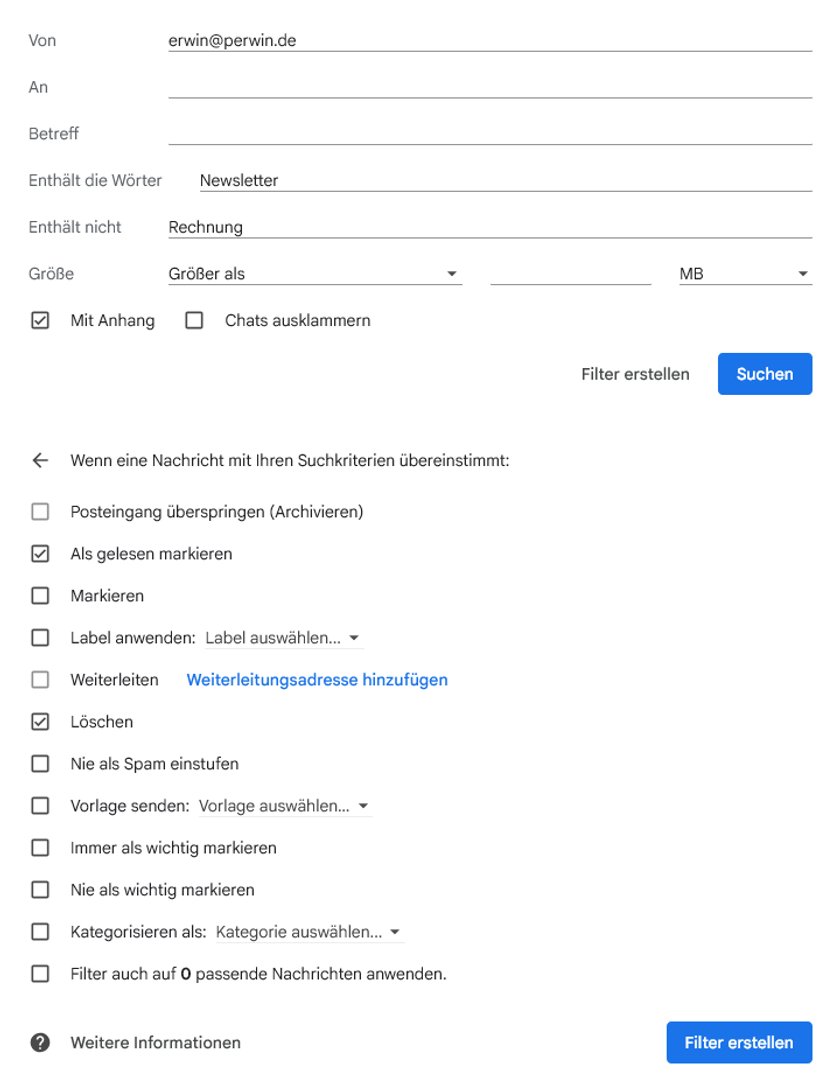Open the Größer als dropdown arrow
Viewport: 840px width, 1091px height.
click(x=453, y=272)
